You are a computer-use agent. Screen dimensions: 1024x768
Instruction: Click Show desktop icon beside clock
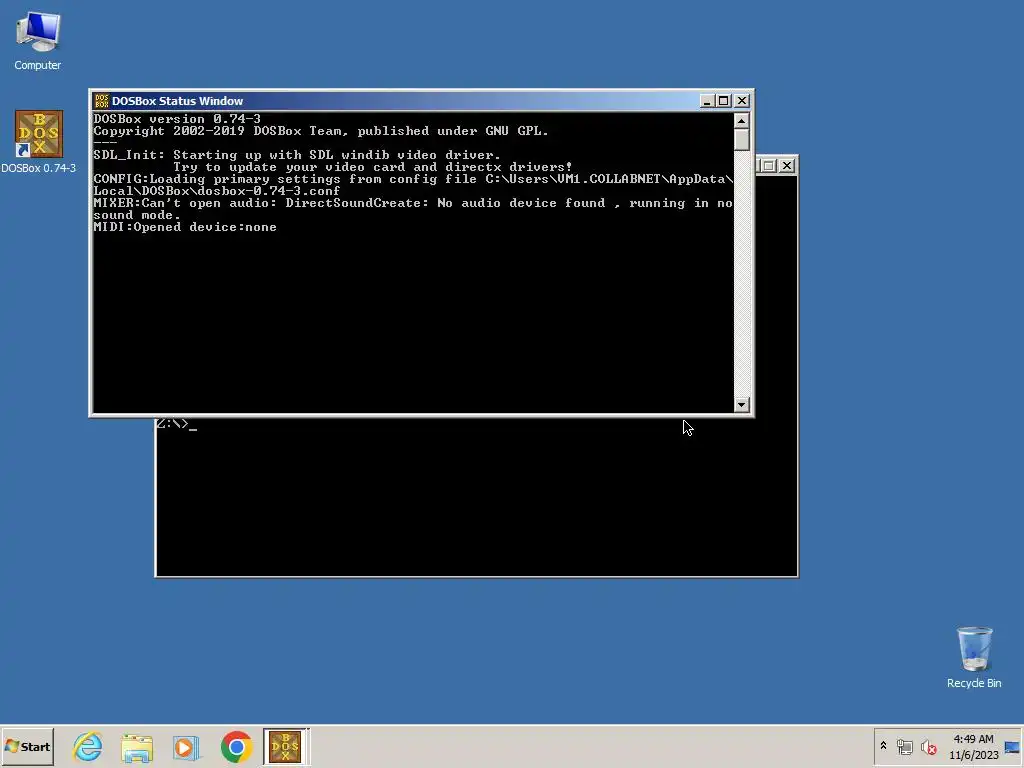pos(1012,746)
